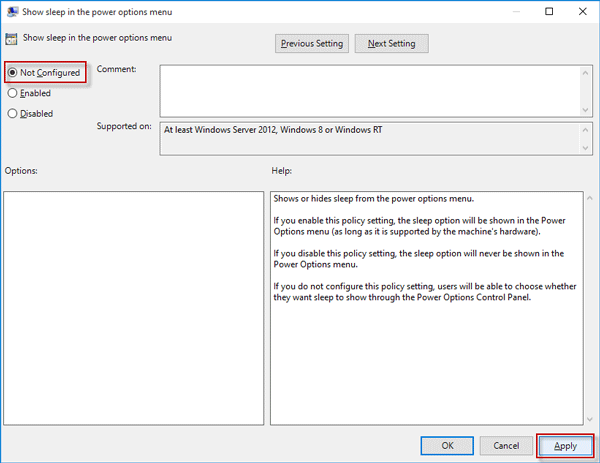
Task: Select the Disabled radio button
Action: coord(30,114)
